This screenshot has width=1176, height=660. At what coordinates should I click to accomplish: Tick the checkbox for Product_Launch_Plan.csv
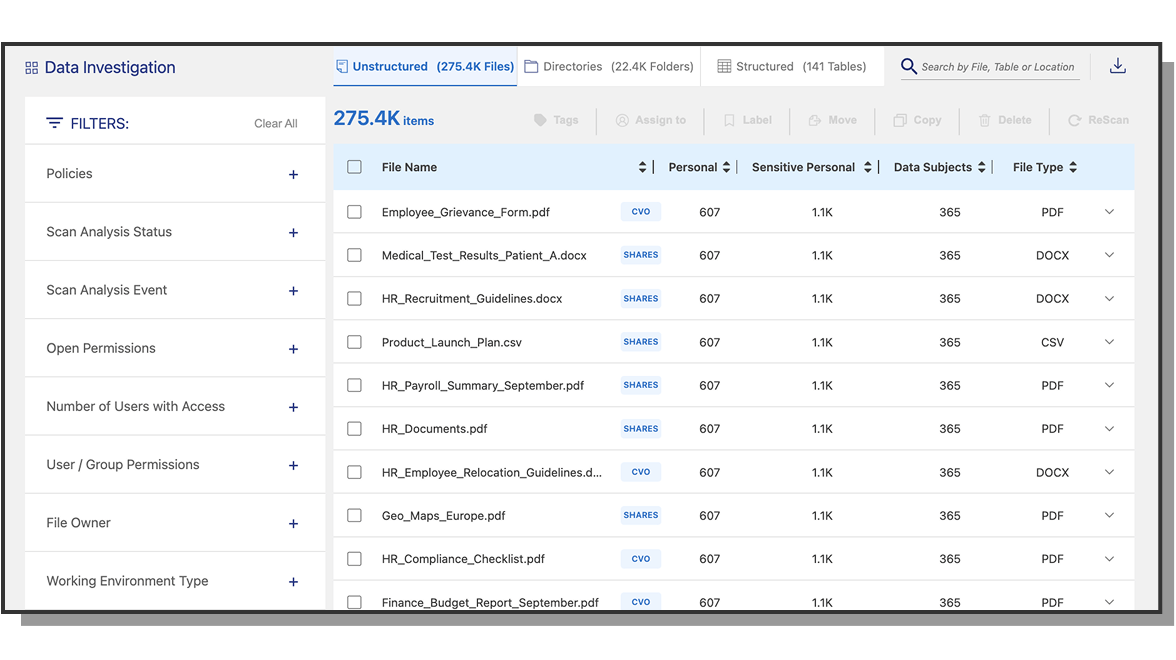pyautogui.click(x=354, y=342)
